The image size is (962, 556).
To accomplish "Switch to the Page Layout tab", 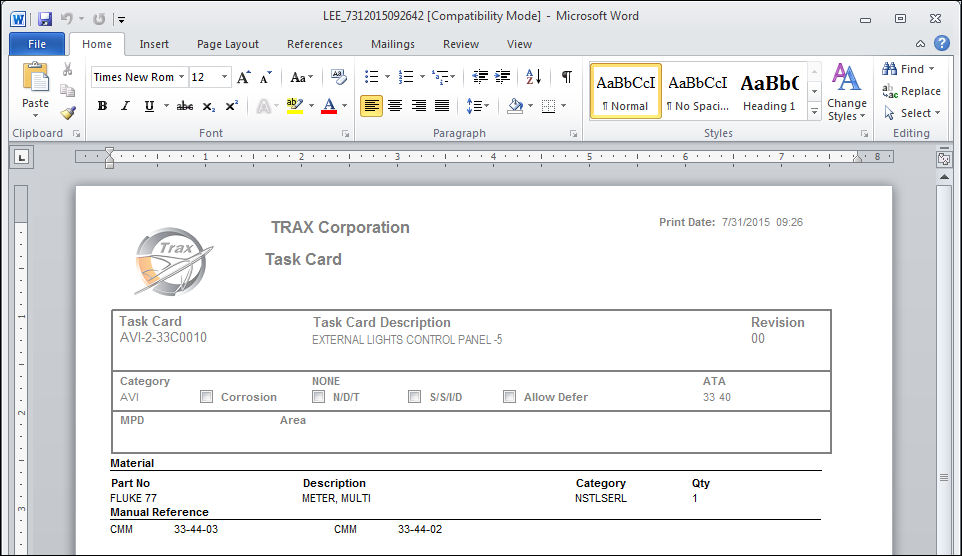I will tap(228, 44).
